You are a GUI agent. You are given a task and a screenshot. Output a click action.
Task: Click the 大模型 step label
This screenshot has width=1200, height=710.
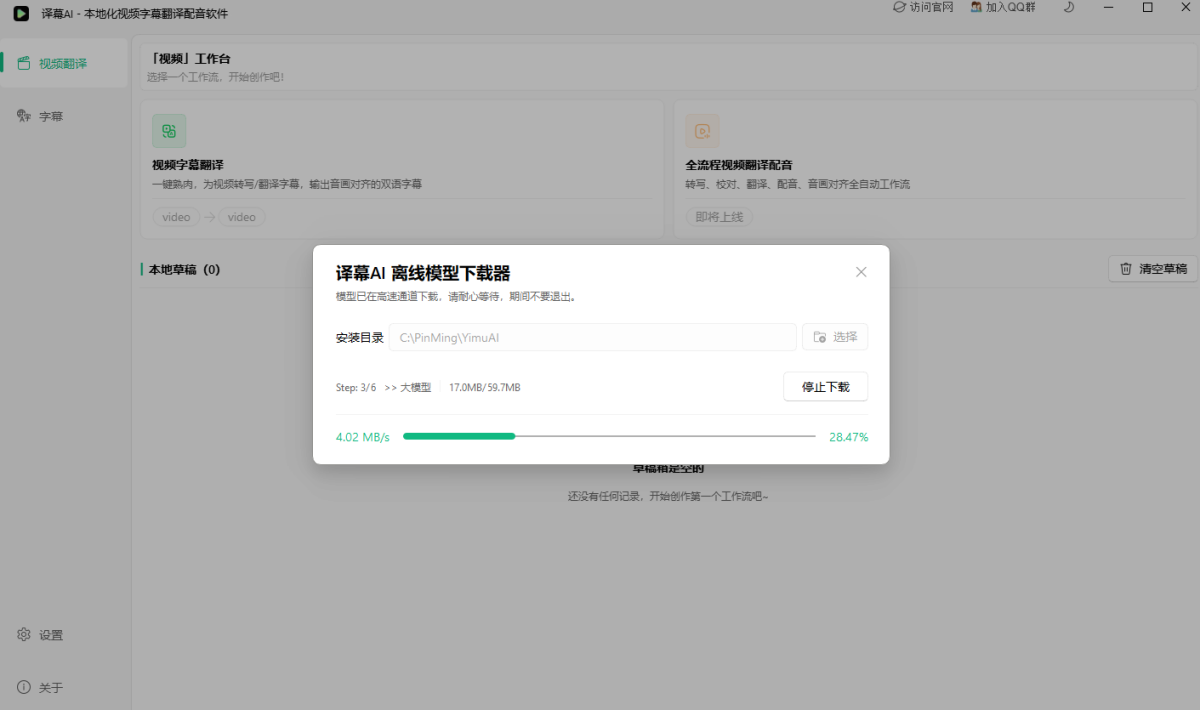(x=415, y=387)
